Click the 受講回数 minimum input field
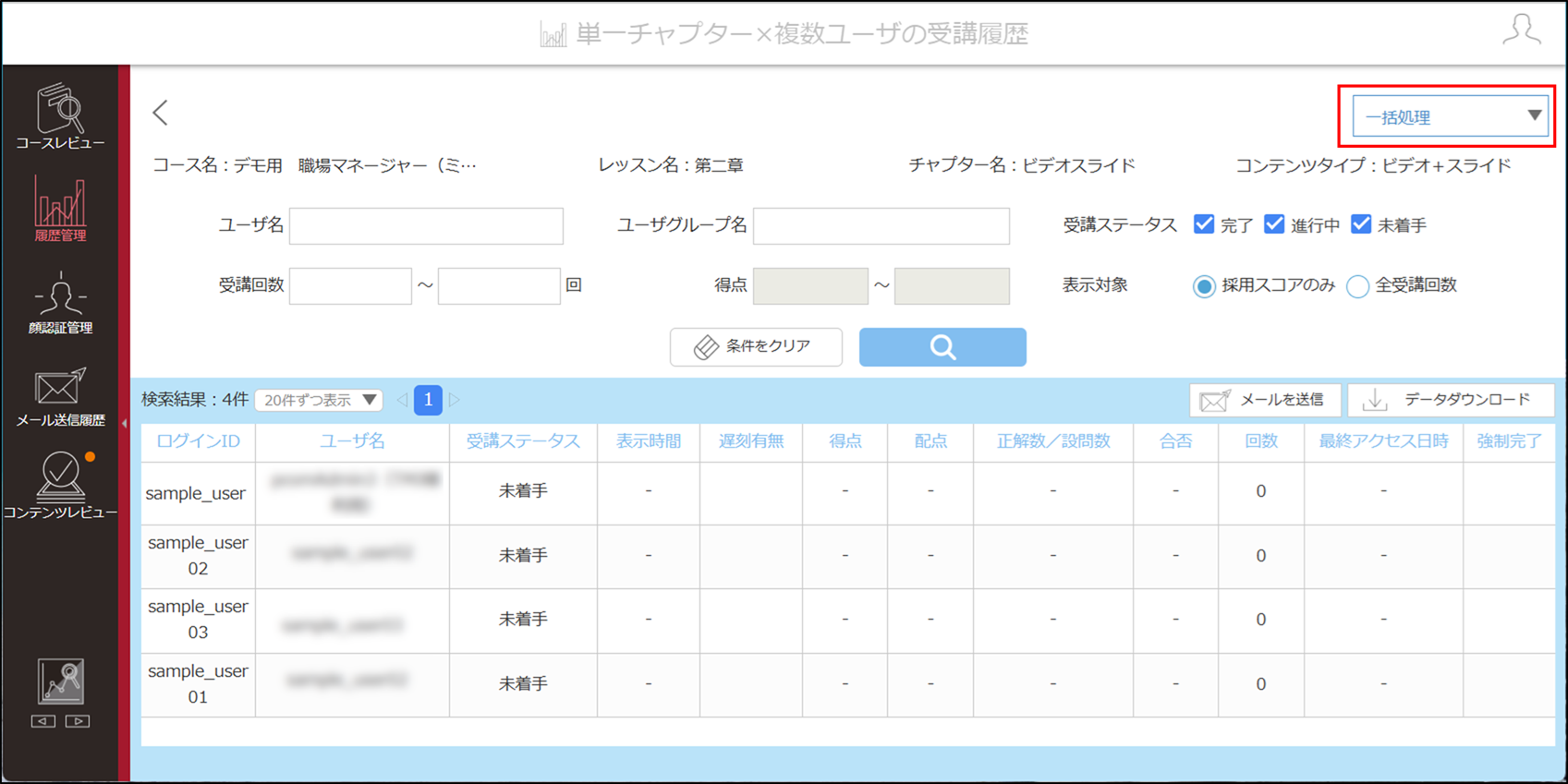Image resolution: width=1568 pixels, height=784 pixels. click(x=350, y=286)
